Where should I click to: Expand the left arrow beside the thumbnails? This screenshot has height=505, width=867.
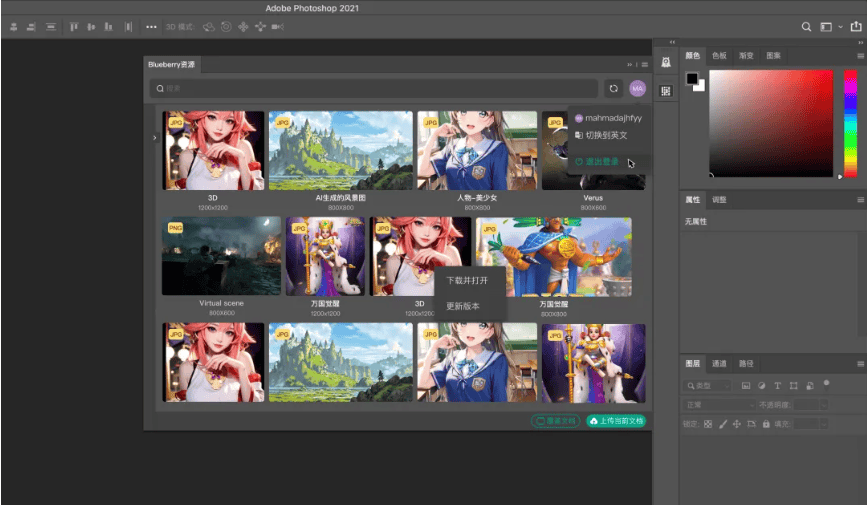click(x=154, y=138)
